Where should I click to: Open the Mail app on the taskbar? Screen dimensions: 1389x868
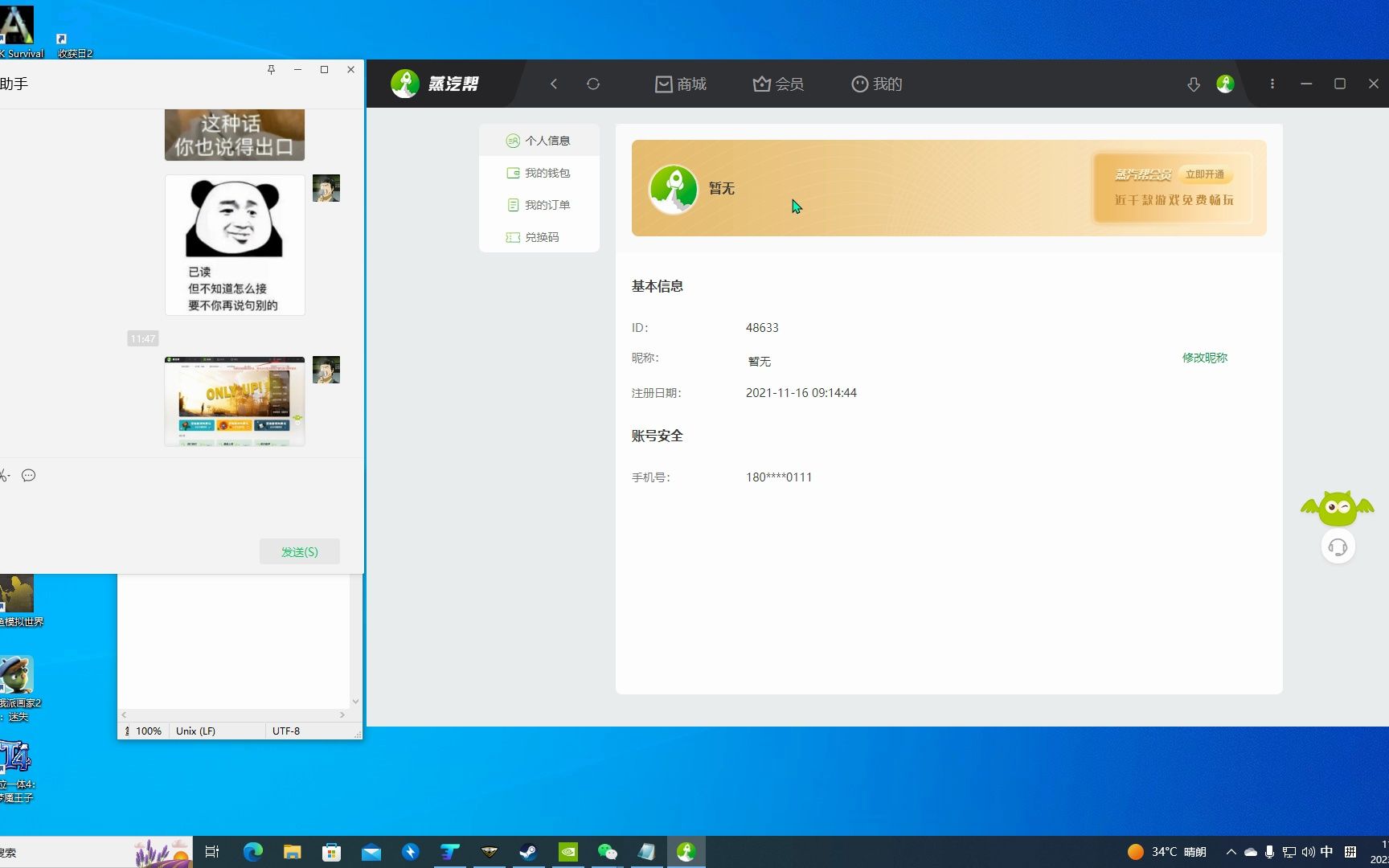click(x=371, y=852)
